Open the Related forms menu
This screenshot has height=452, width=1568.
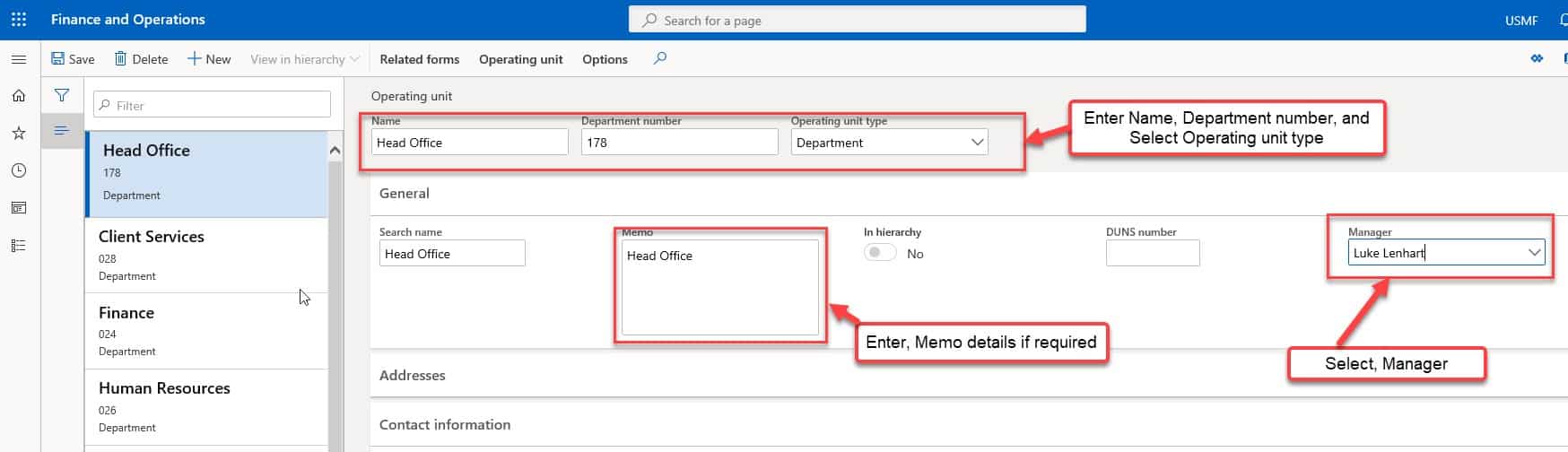[x=419, y=59]
